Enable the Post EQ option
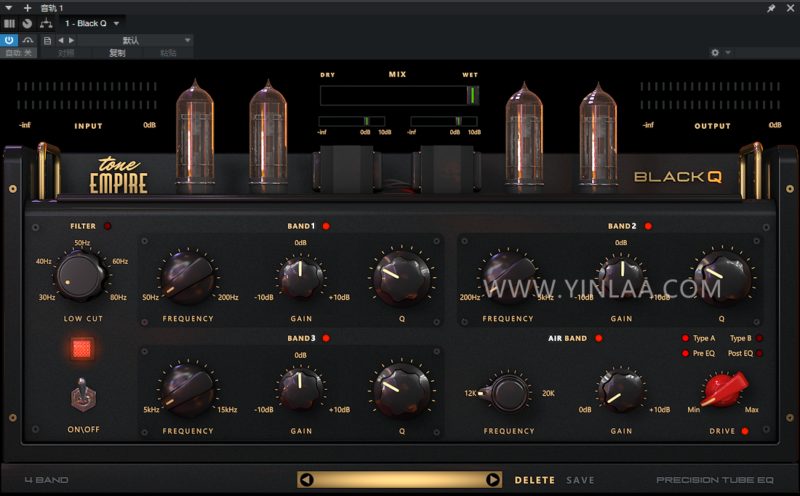The image size is (800, 496). pyautogui.click(x=759, y=353)
